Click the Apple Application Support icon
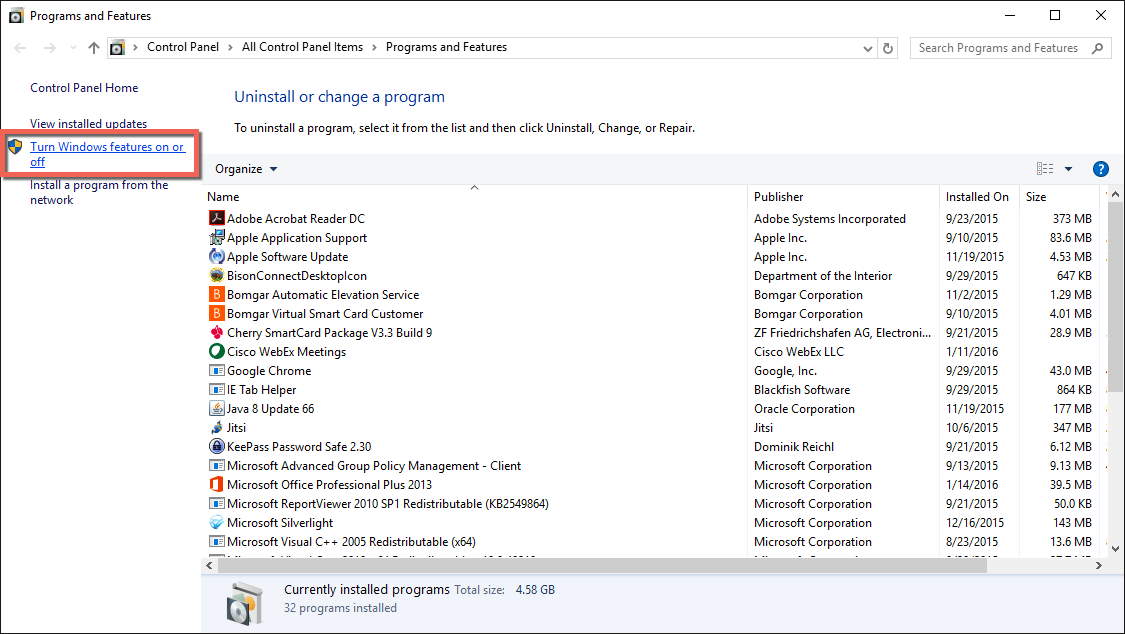This screenshot has height=634, width=1125. pos(217,237)
